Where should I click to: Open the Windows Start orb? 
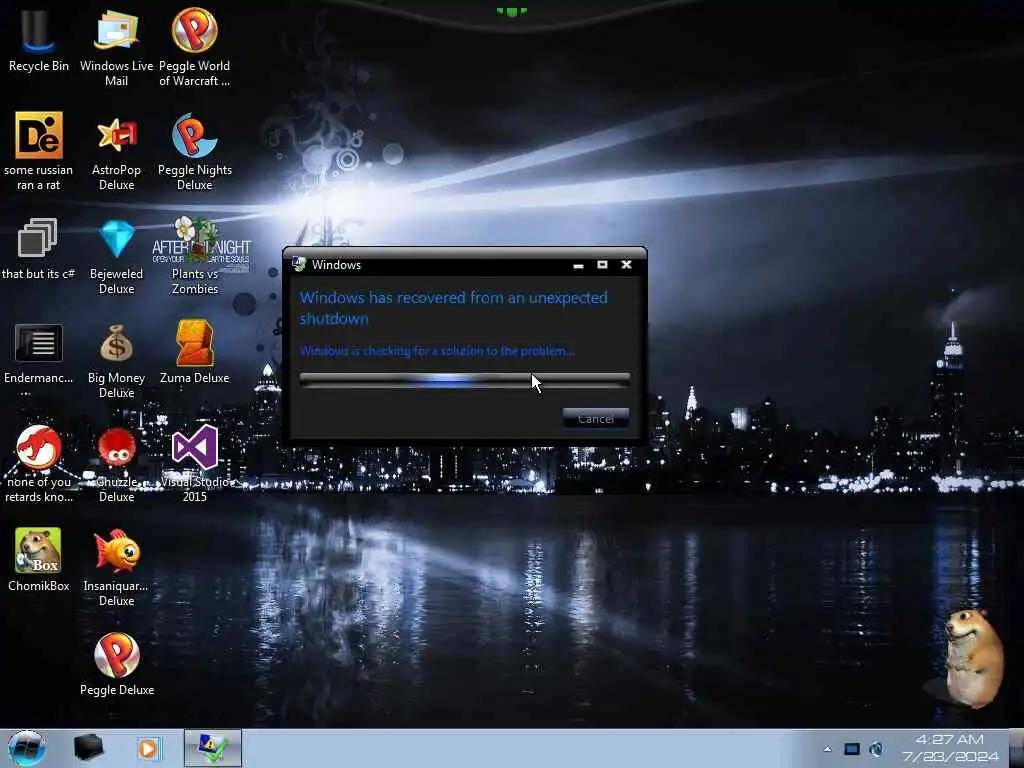pos(27,748)
